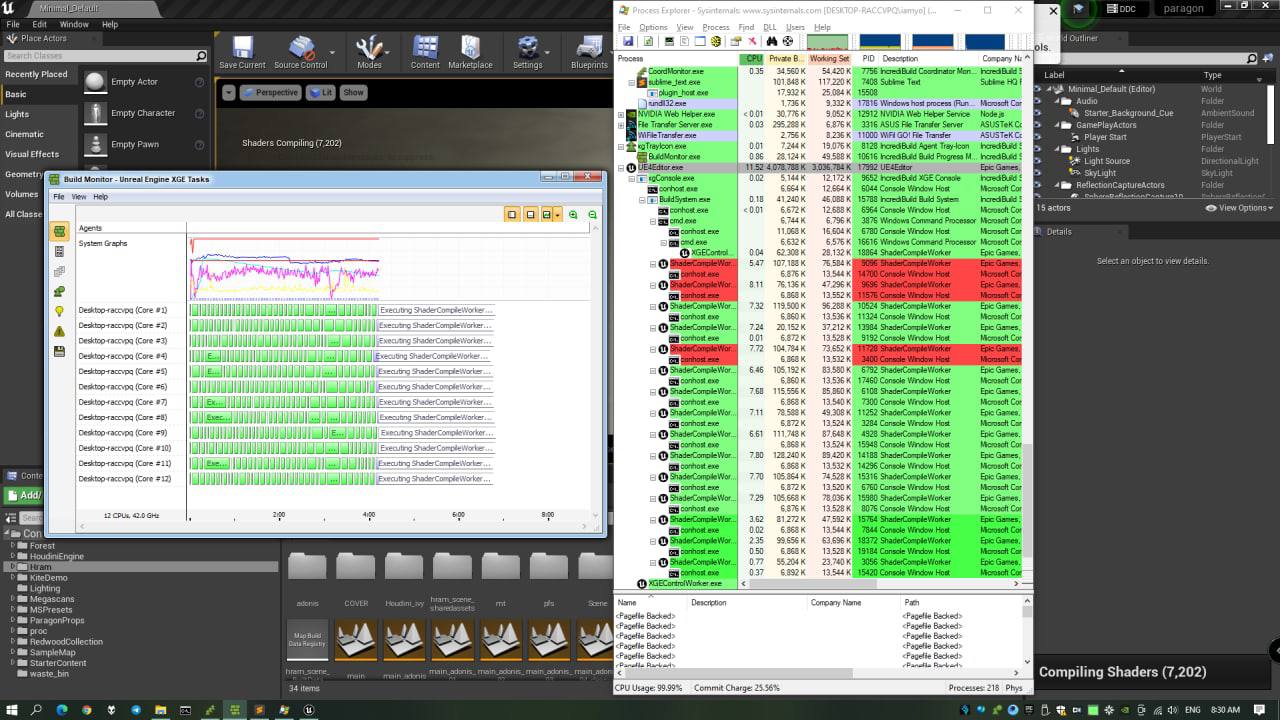The image size is (1280, 720).
Task: Expand NVIDIA Web Helper.exe process node
Action: click(621, 114)
